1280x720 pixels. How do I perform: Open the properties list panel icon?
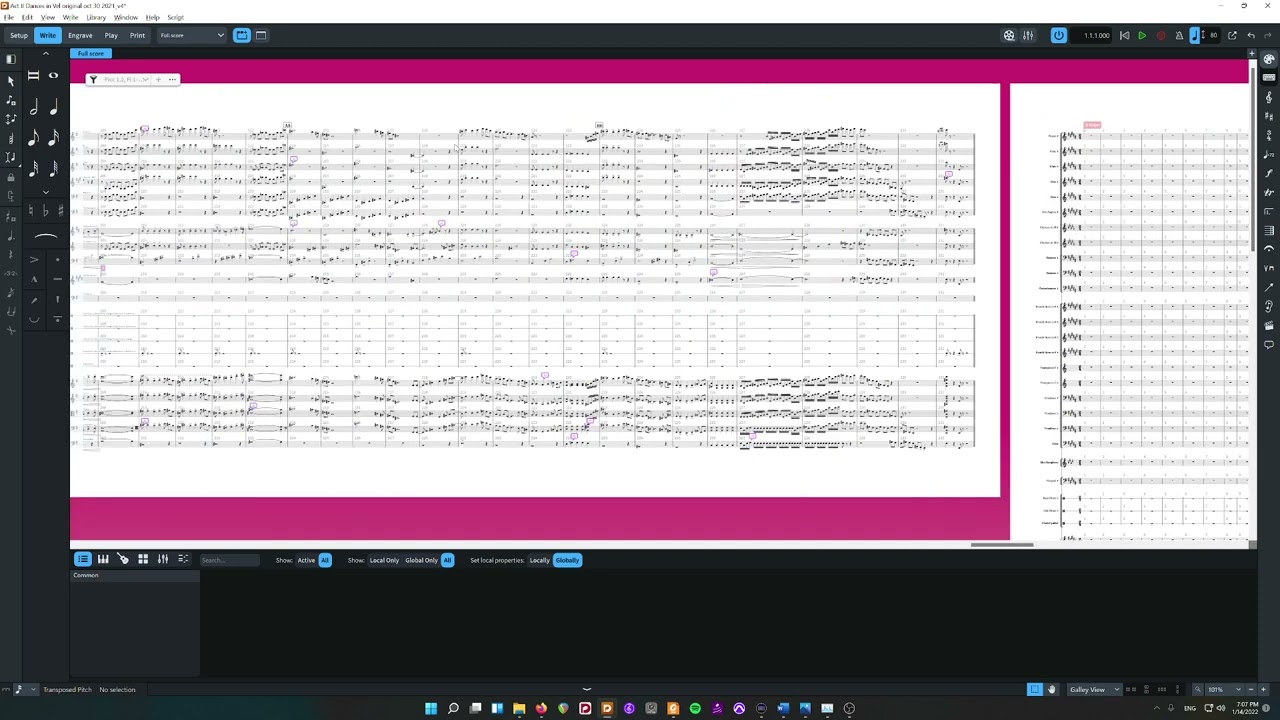tap(83, 560)
